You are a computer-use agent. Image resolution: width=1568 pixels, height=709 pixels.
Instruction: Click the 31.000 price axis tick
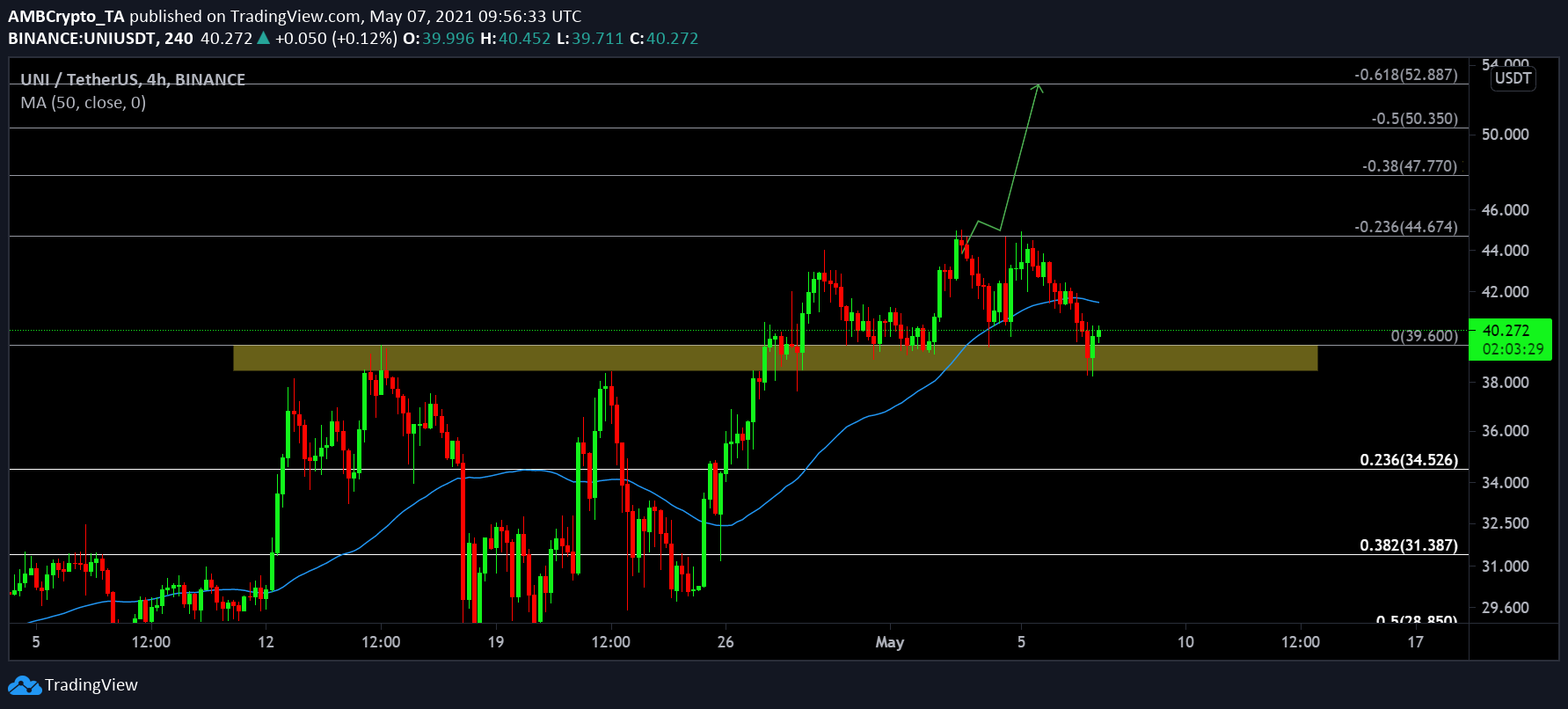(x=1505, y=566)
